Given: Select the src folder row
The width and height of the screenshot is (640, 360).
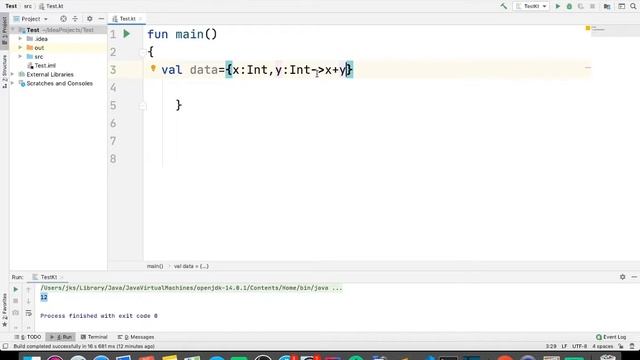Looking at the screenshot, I should coord(58,57).
